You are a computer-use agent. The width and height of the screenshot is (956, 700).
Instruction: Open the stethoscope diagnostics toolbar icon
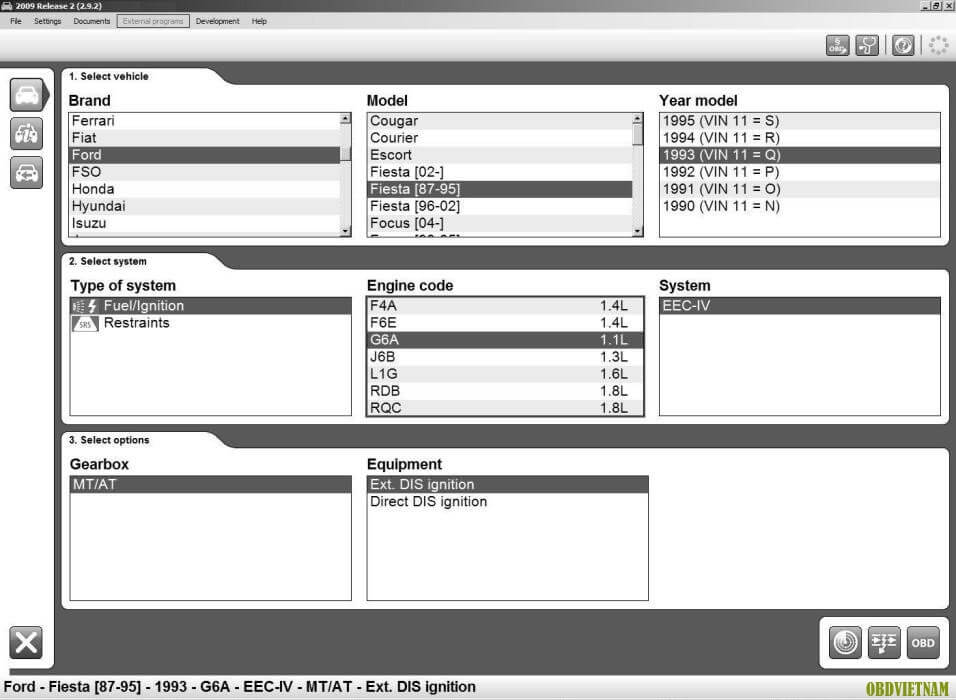[x=867, y=45]
